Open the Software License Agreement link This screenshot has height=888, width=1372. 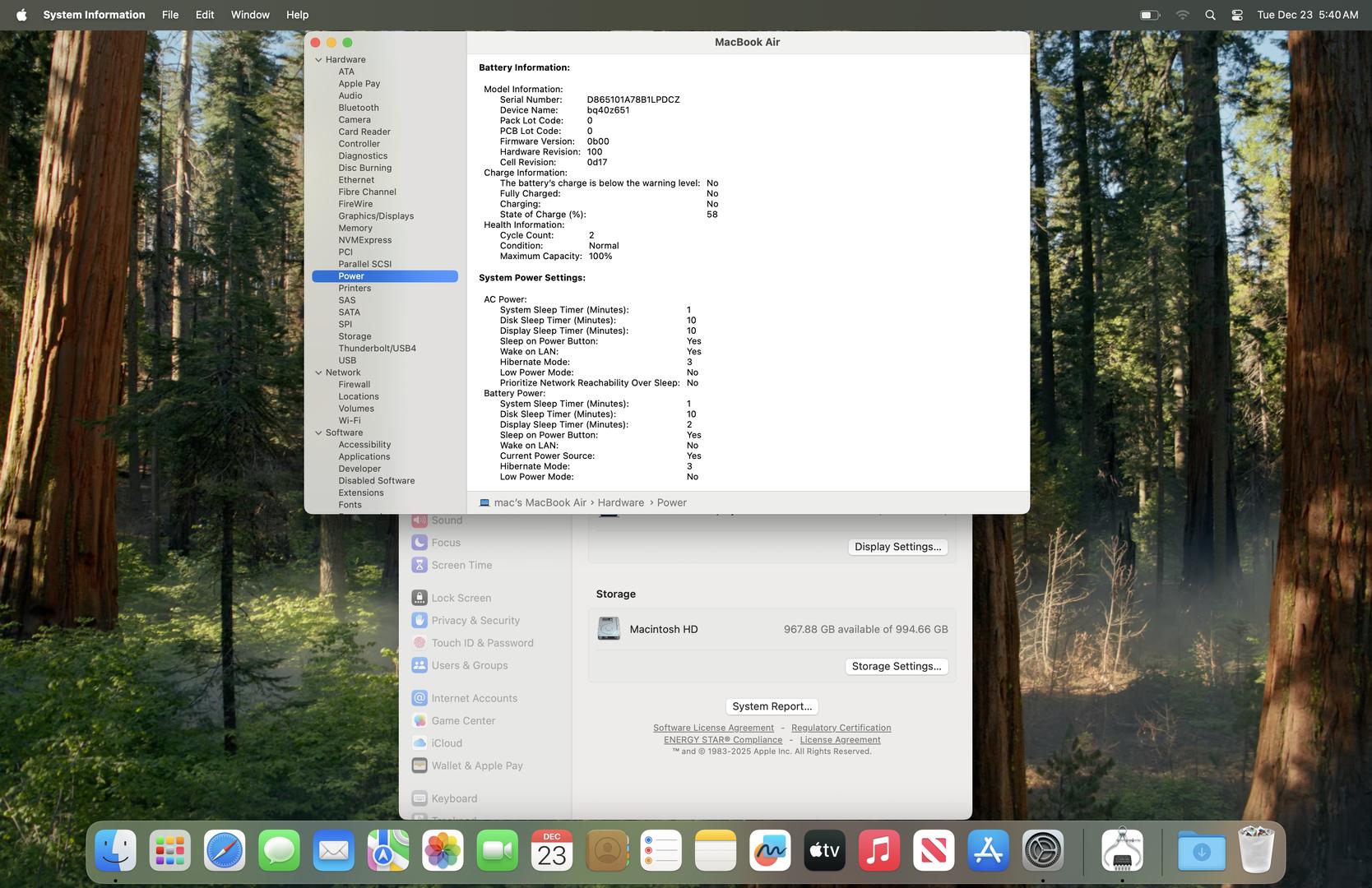tap(713, 728)
